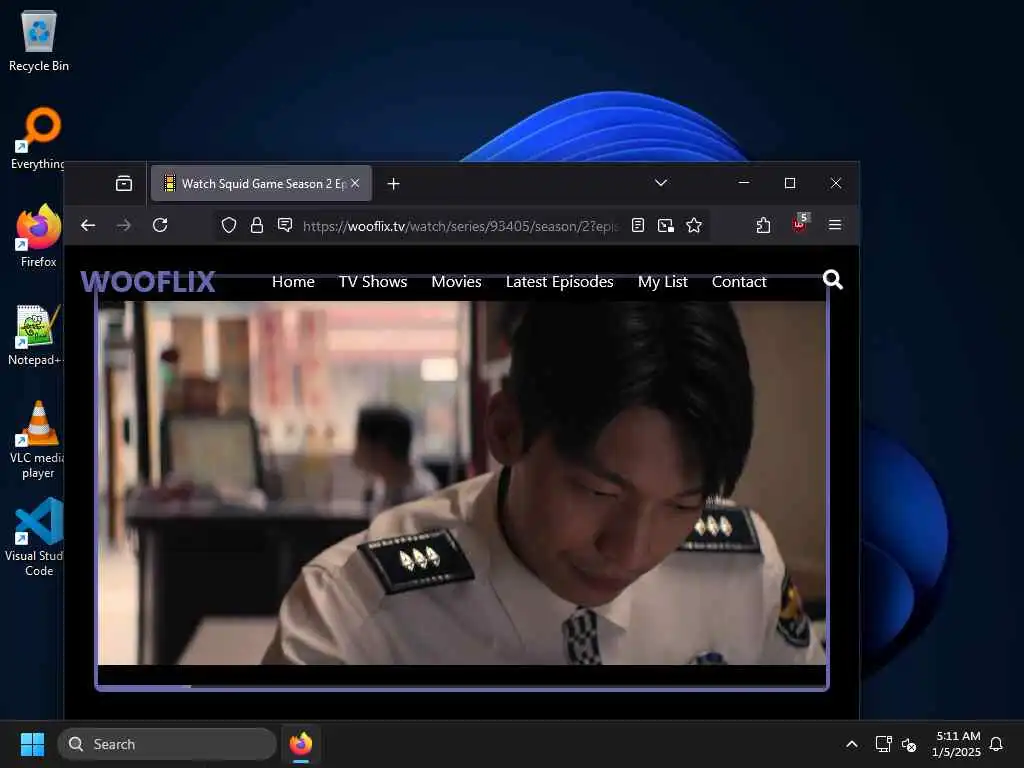
Task: Show hidden system tray icons
Action: click(x=852, y=744)
